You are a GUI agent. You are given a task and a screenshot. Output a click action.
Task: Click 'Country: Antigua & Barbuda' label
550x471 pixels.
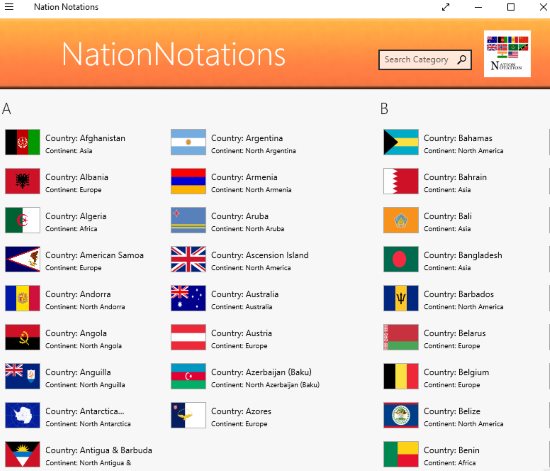pos(99,450)
